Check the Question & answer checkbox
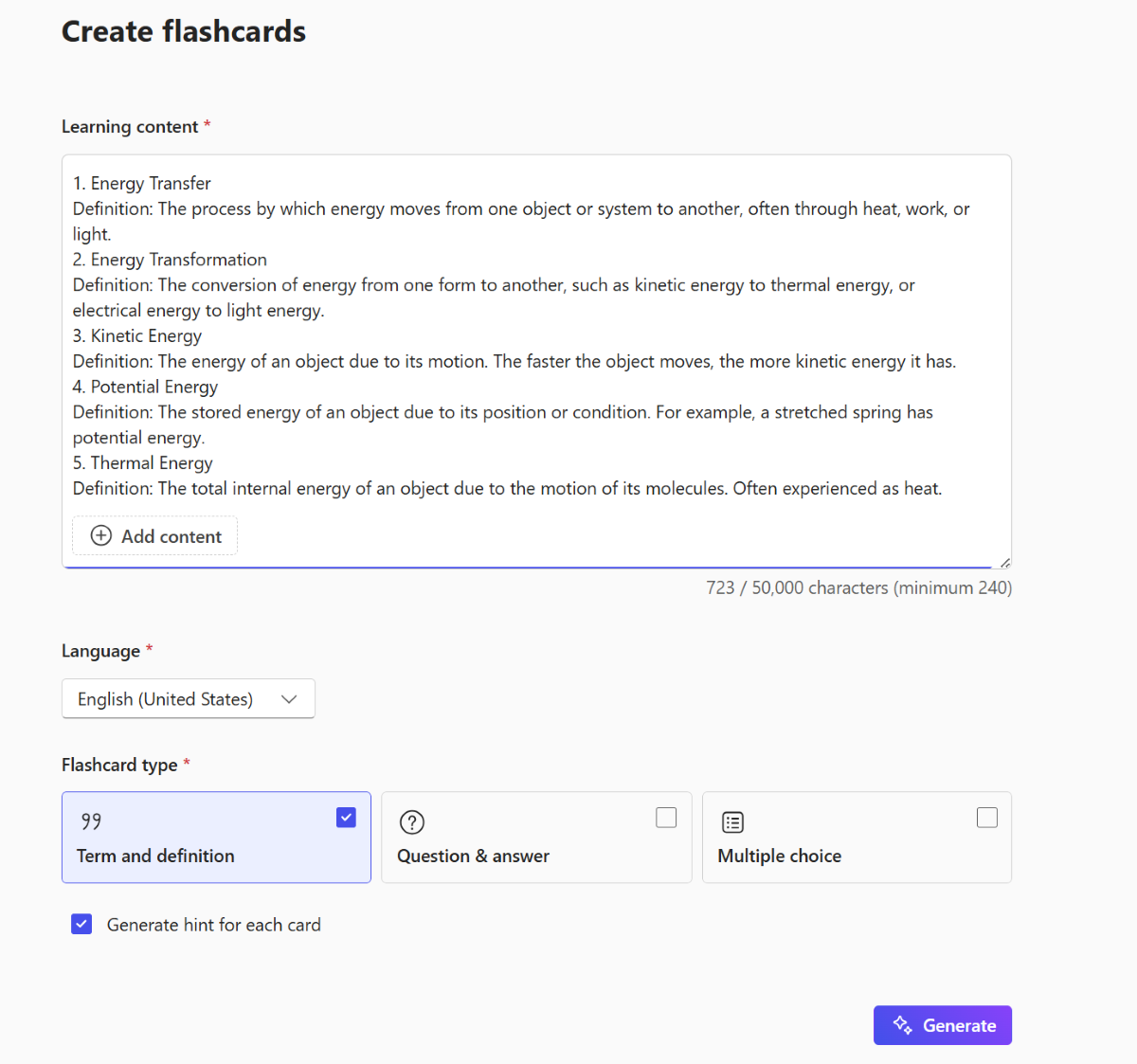This screenshot has width=1137, height=1064. click(x=666, y=818)
